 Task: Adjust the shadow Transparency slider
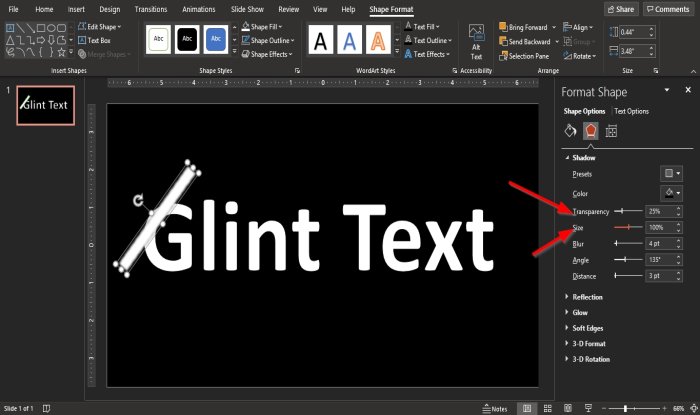coord(628,211)
